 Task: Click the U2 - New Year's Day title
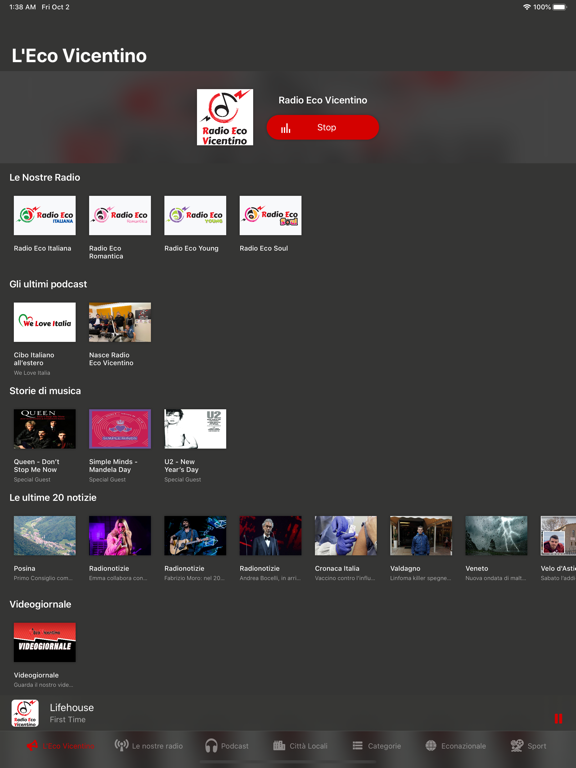pos(181,465)
